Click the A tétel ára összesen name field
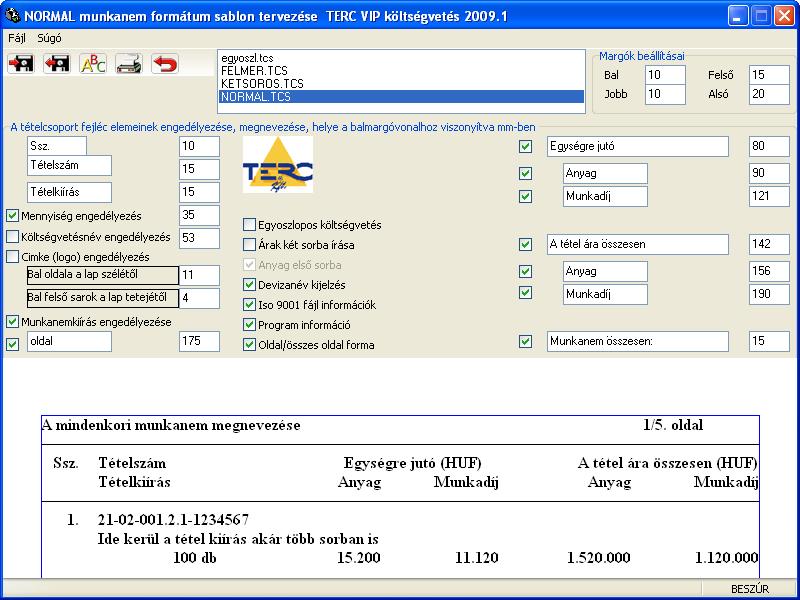This screenshot has width=800, height=600. click(x=638, y=244)
